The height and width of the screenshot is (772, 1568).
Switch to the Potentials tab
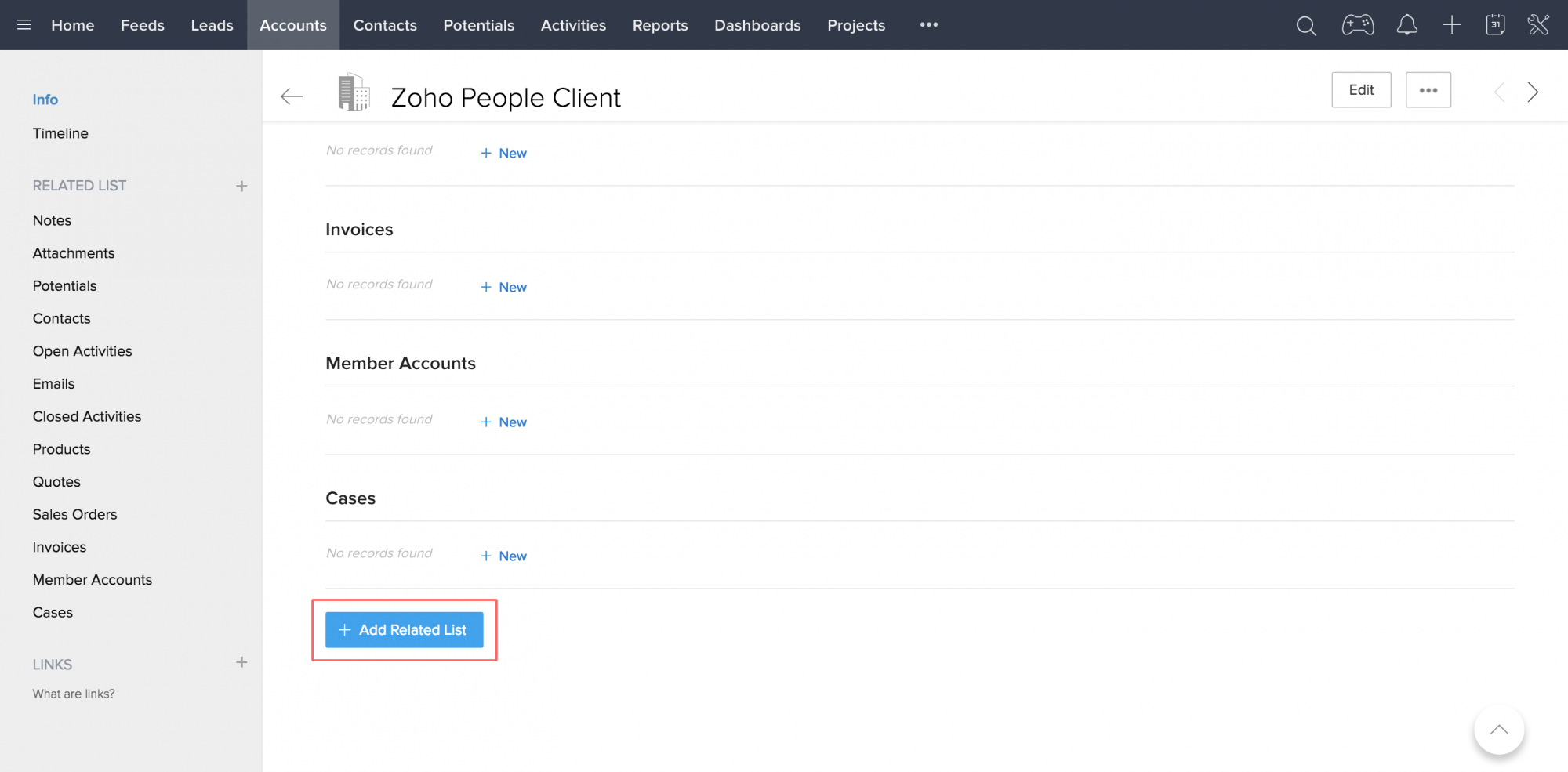[478, 25]
